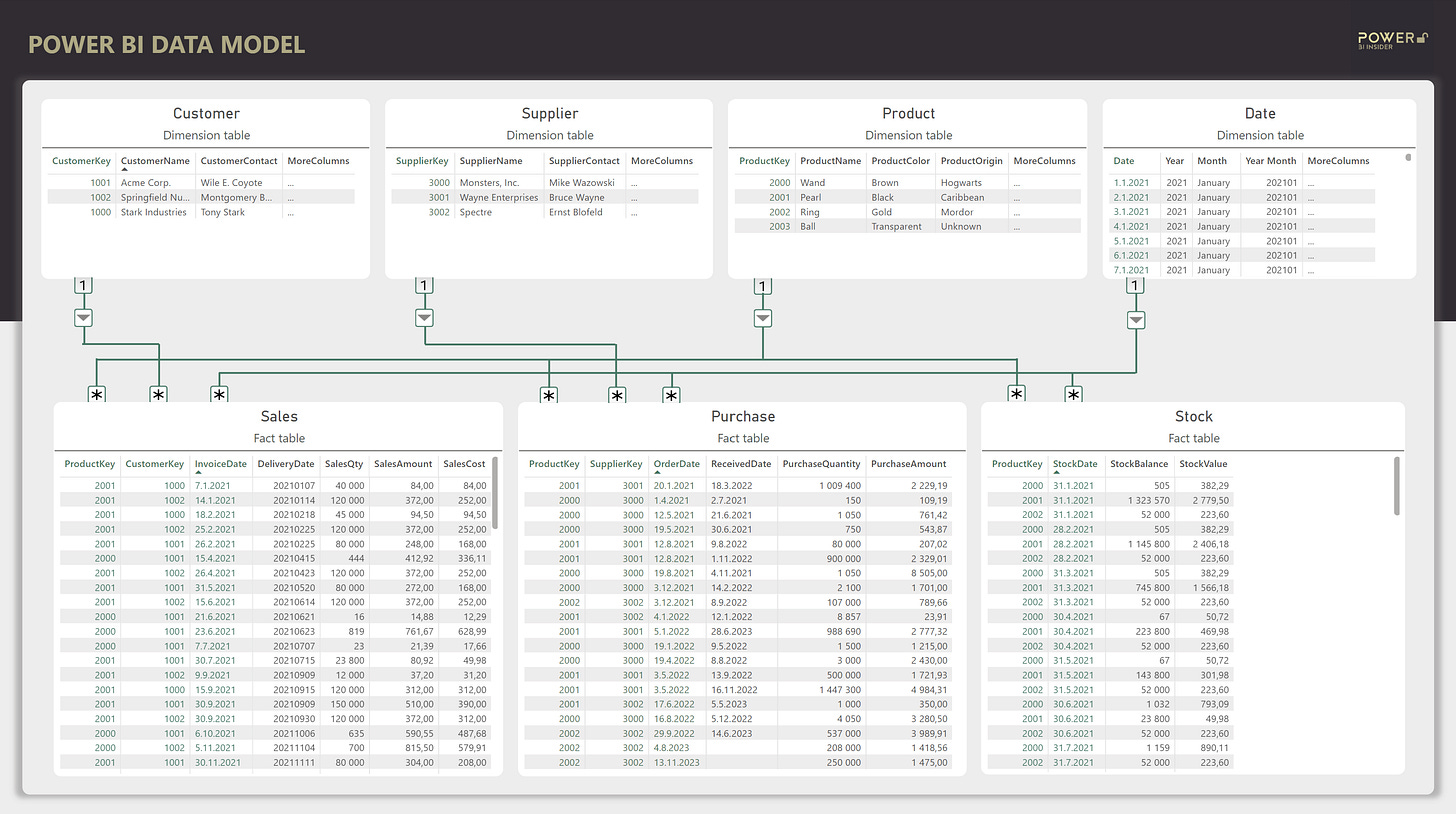
Task: Select the '1' cardinality marker under Supplier table
Action: 424,286
